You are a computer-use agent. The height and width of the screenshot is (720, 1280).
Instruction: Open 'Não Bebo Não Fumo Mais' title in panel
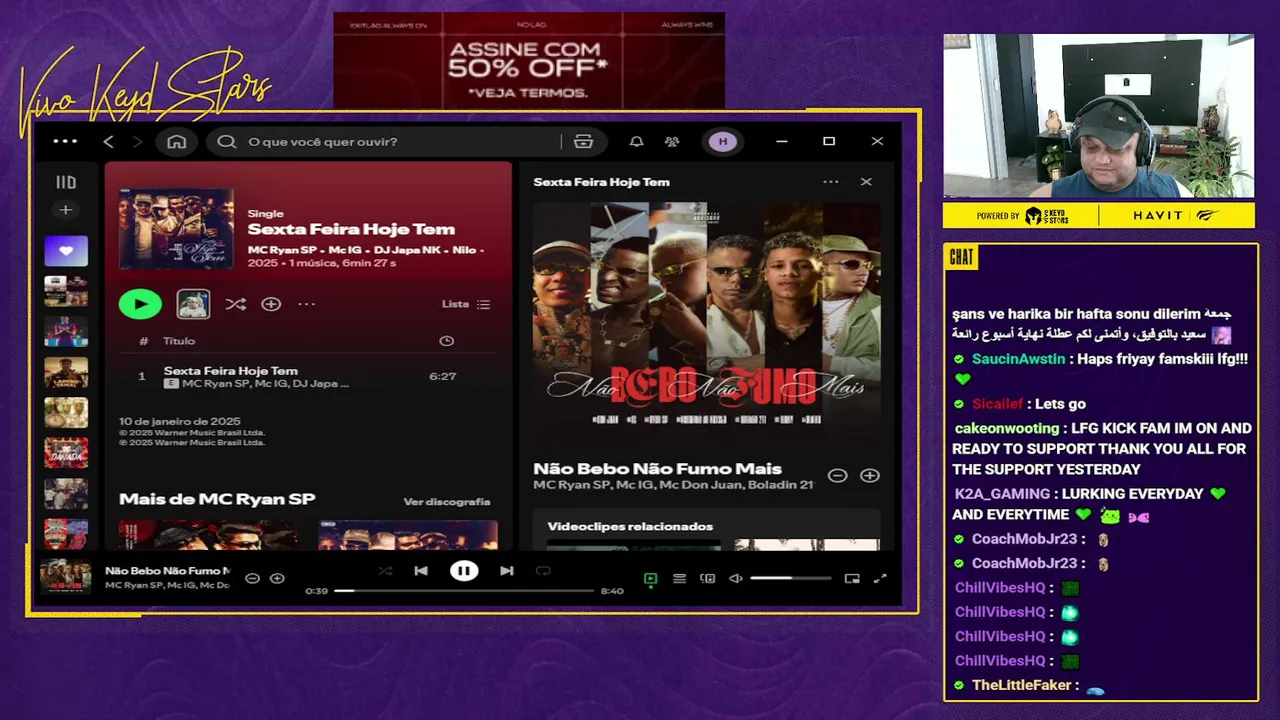point(657,468)
